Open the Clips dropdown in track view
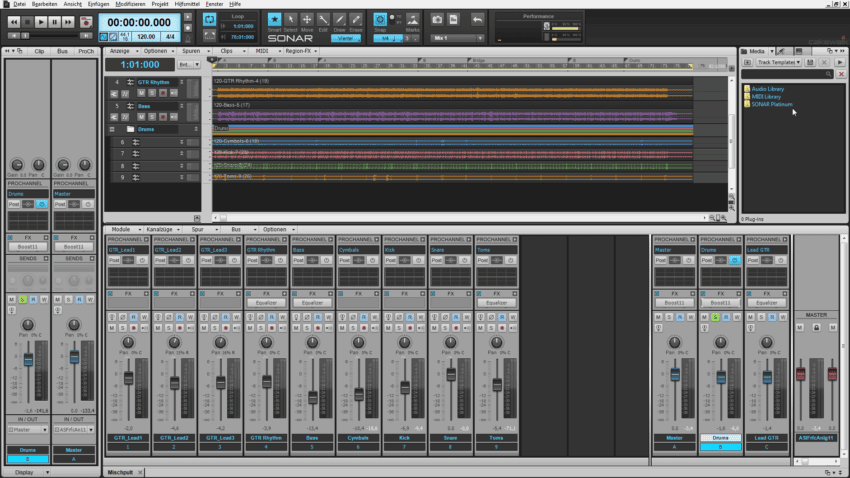The height and width of the screenshot is (478, 850). coord(229,51)
